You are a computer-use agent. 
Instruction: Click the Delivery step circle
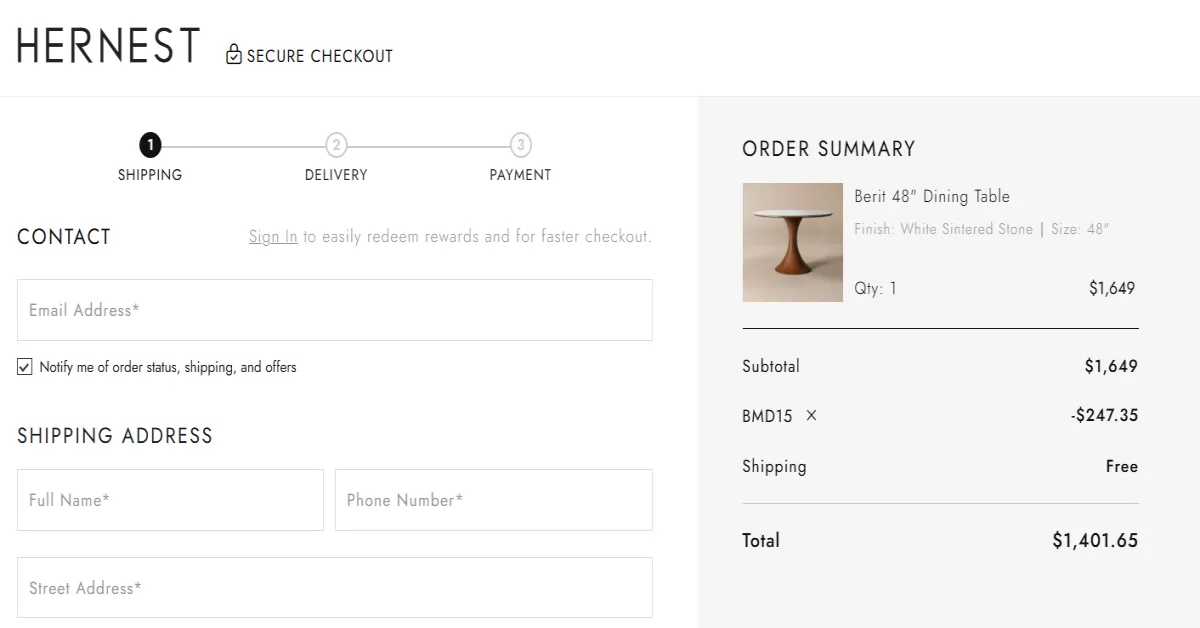(x=336, y=145)
